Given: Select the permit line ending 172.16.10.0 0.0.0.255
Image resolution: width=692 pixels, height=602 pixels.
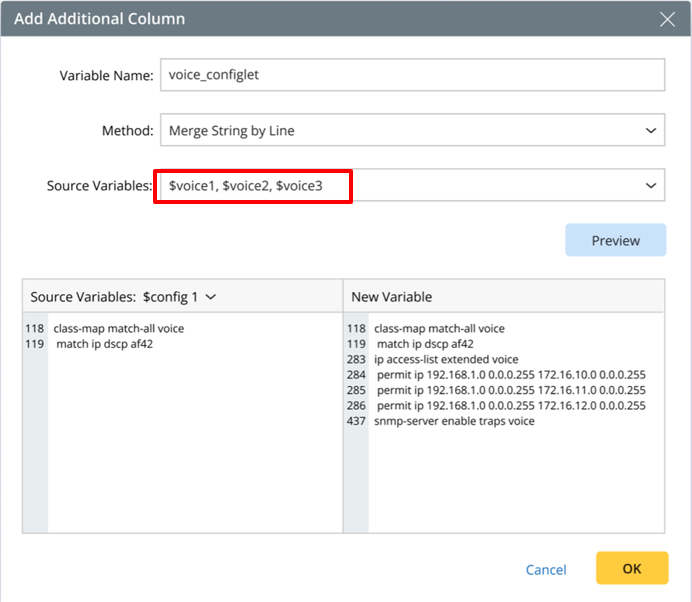Looking at the screenshot, I should pos(510,375).
